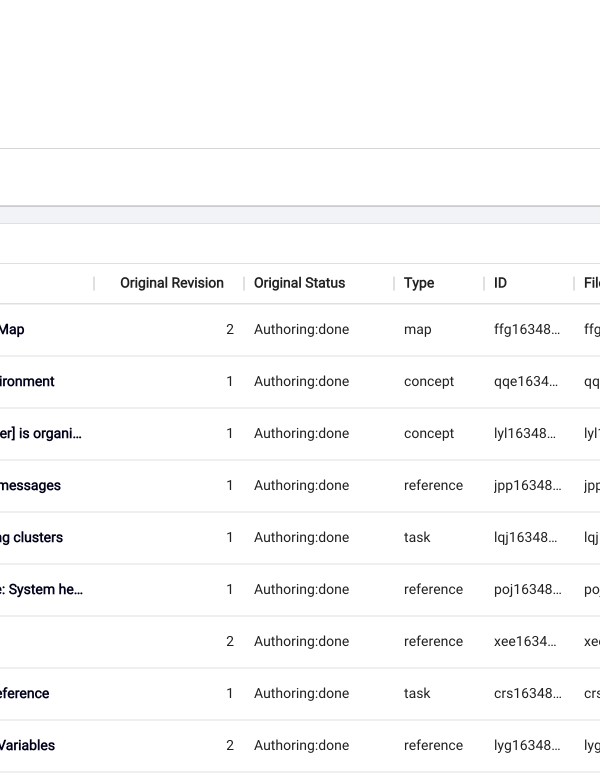Click 'reference' type in poj16348 row
600x774 pixels.
click(x=433, y=589)
